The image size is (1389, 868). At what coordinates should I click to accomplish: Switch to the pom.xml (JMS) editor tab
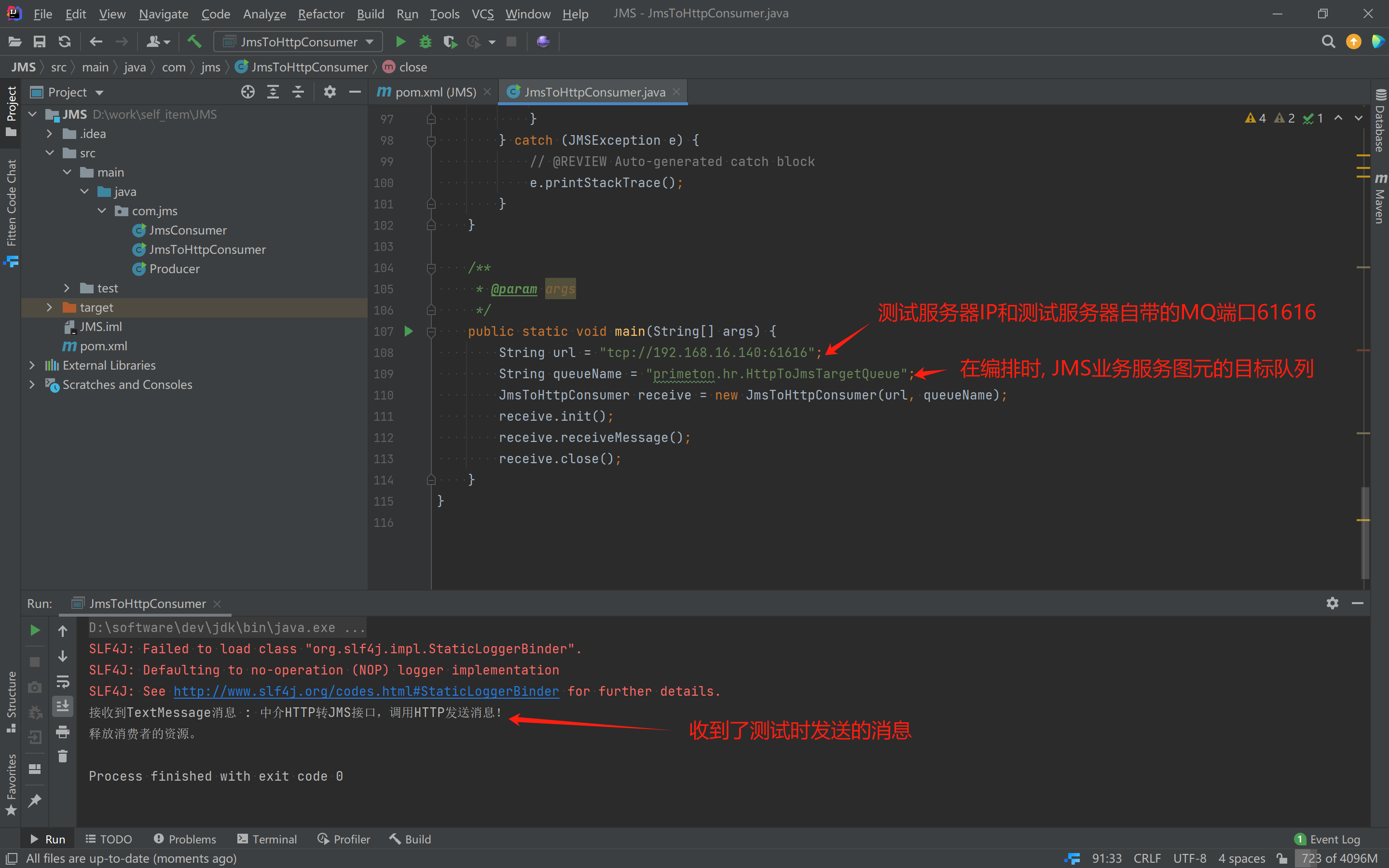(x=435, y=92)
